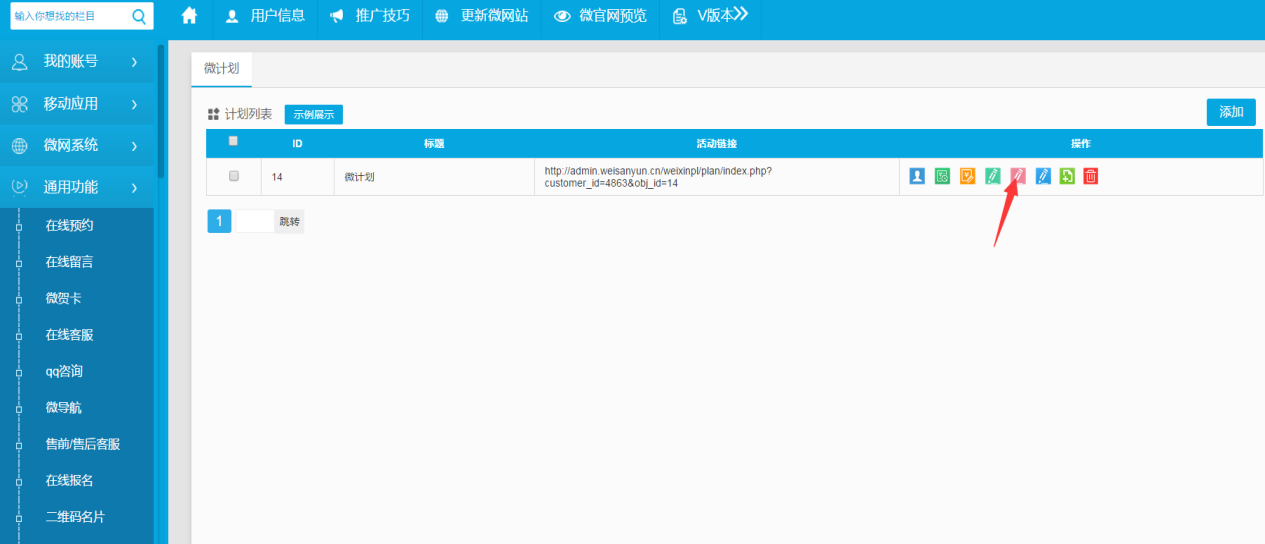Open 用户信息 in the top navigation
This screenshot has height=544, width=1265.
pos(265,16)
